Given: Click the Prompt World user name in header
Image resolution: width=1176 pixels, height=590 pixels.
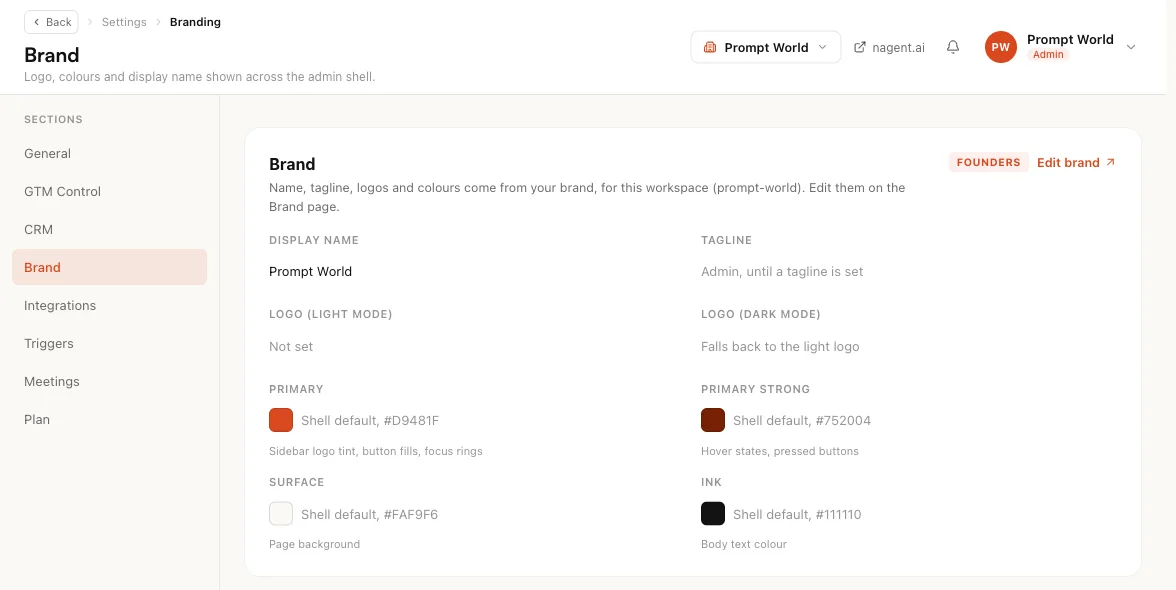Looking at the screenshot, I should 1070,39.
